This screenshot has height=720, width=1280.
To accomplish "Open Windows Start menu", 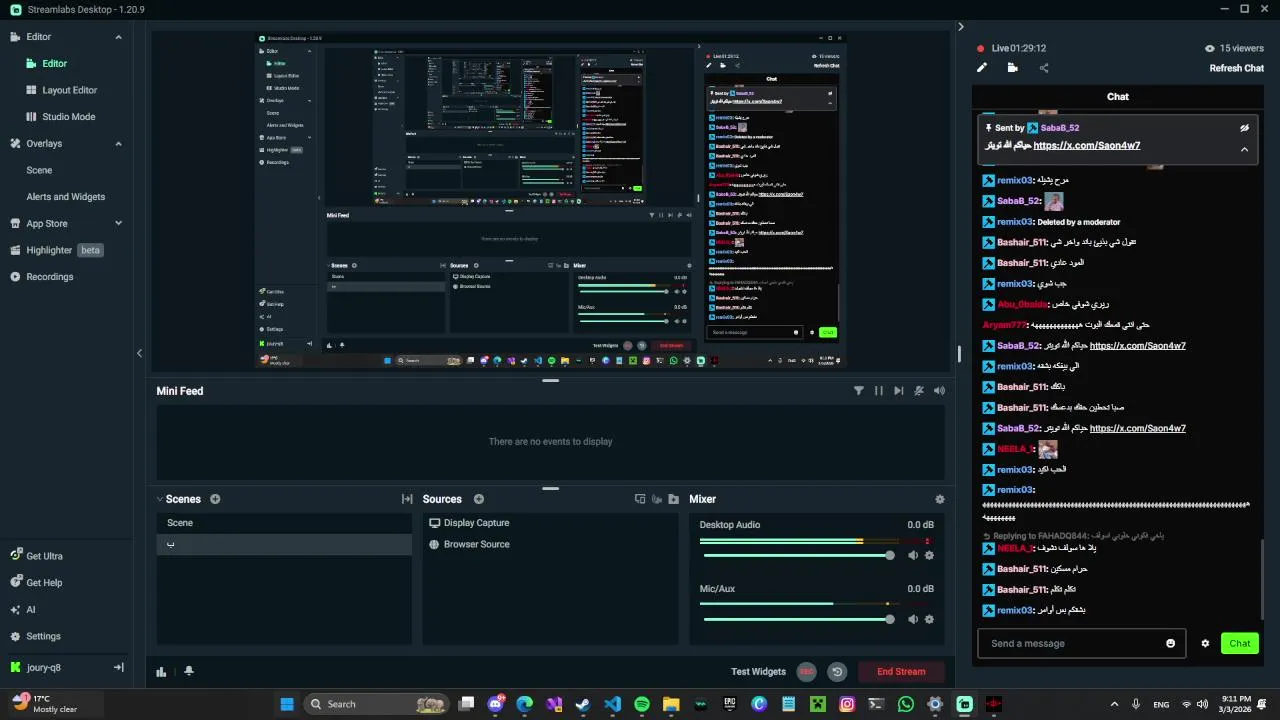I will click(287, 704).
